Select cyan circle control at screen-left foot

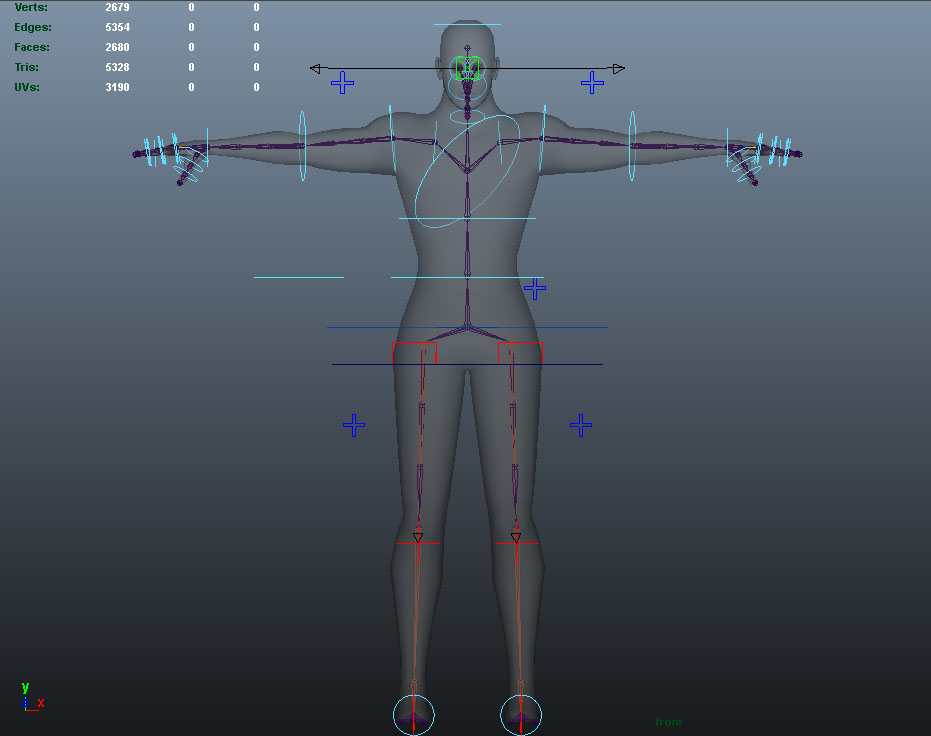[x=414, y=715]
